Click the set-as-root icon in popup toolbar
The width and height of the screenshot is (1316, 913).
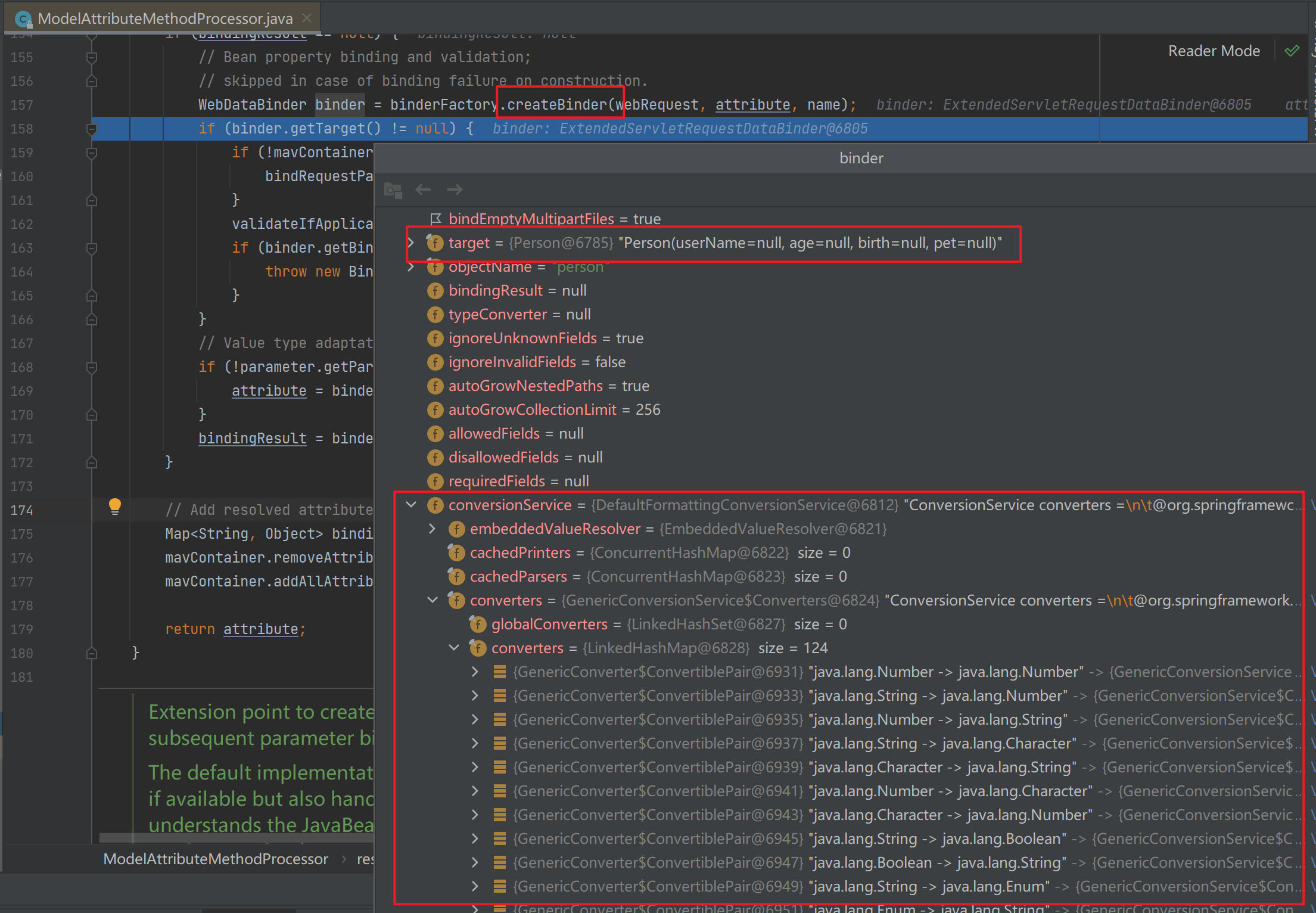393,190
